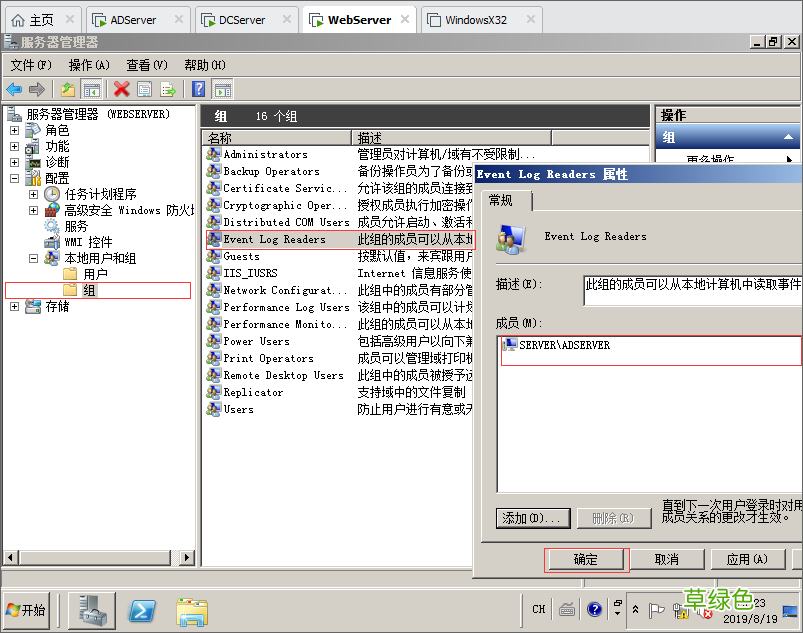Open Help via blue question mark icon
The image size is (803, 633).
pos(197,88)
